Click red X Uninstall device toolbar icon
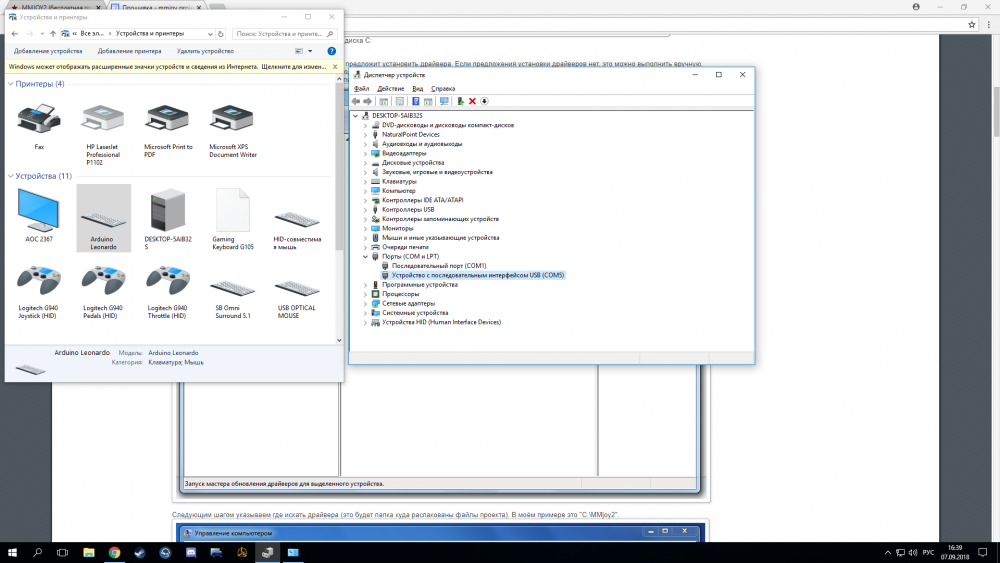This screenshot has width=1000, height=563. tap(472, 101)
